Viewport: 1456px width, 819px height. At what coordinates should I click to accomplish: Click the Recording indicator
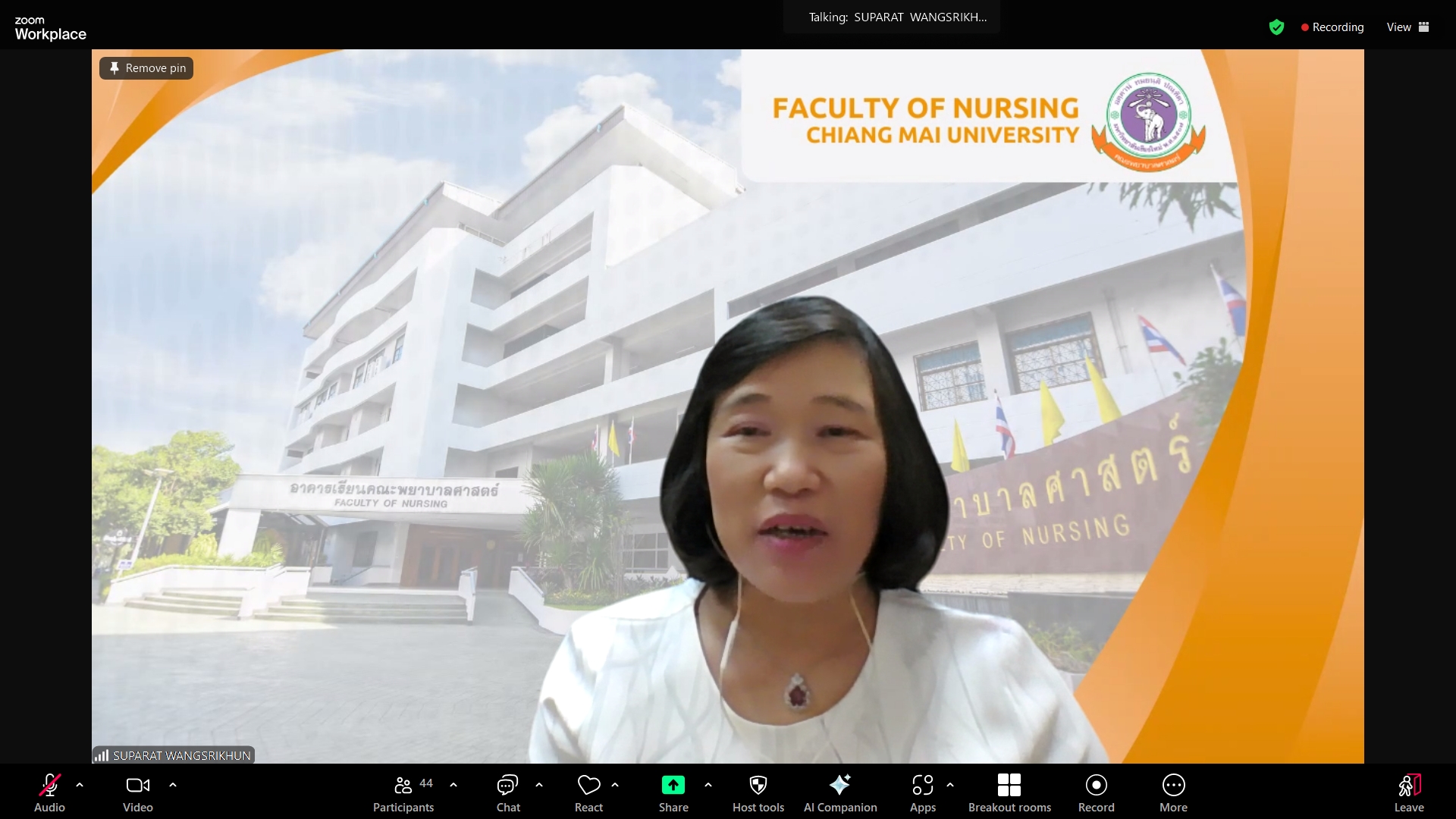[1332, 27]
